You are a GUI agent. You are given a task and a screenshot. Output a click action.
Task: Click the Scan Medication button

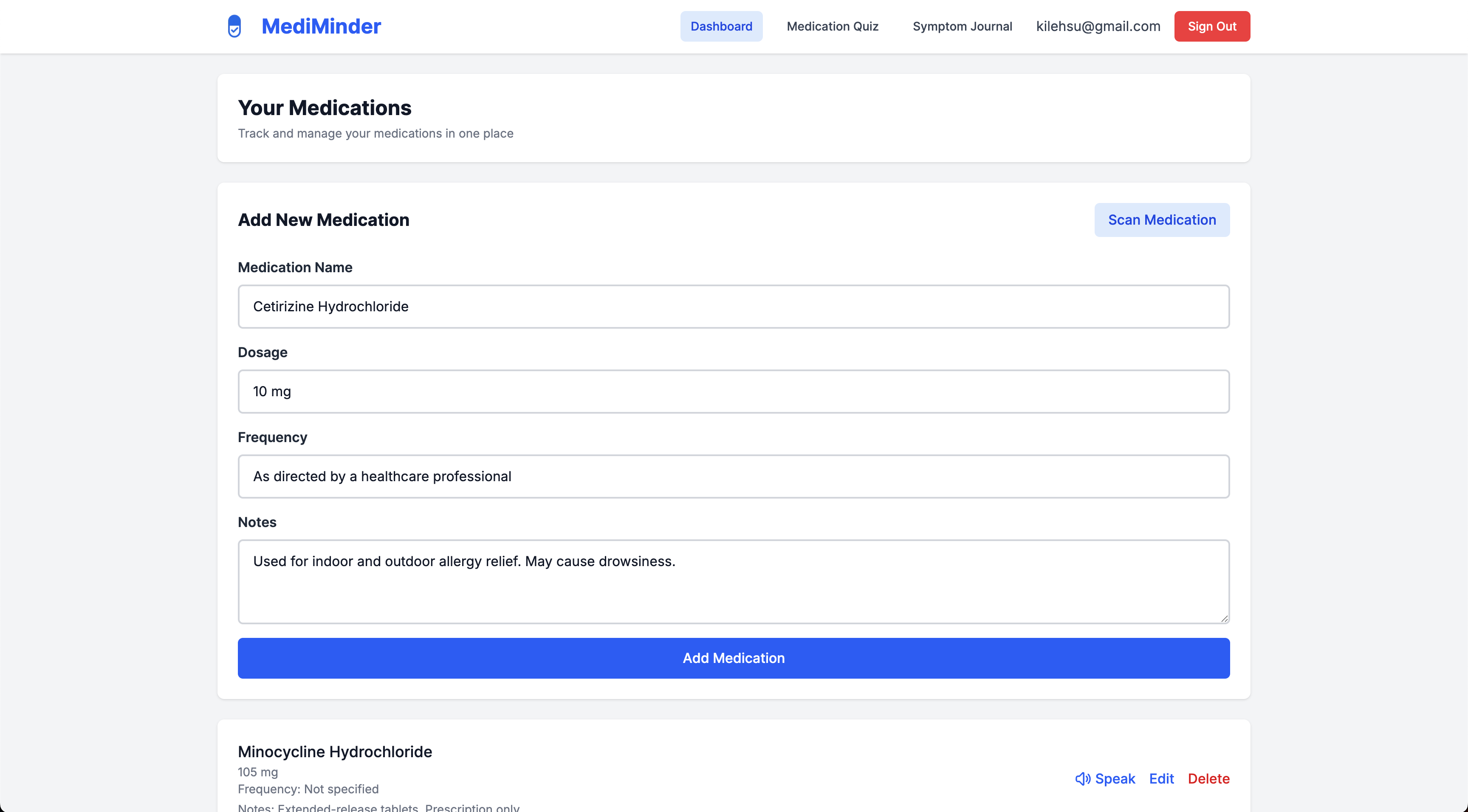point(1161,220)
